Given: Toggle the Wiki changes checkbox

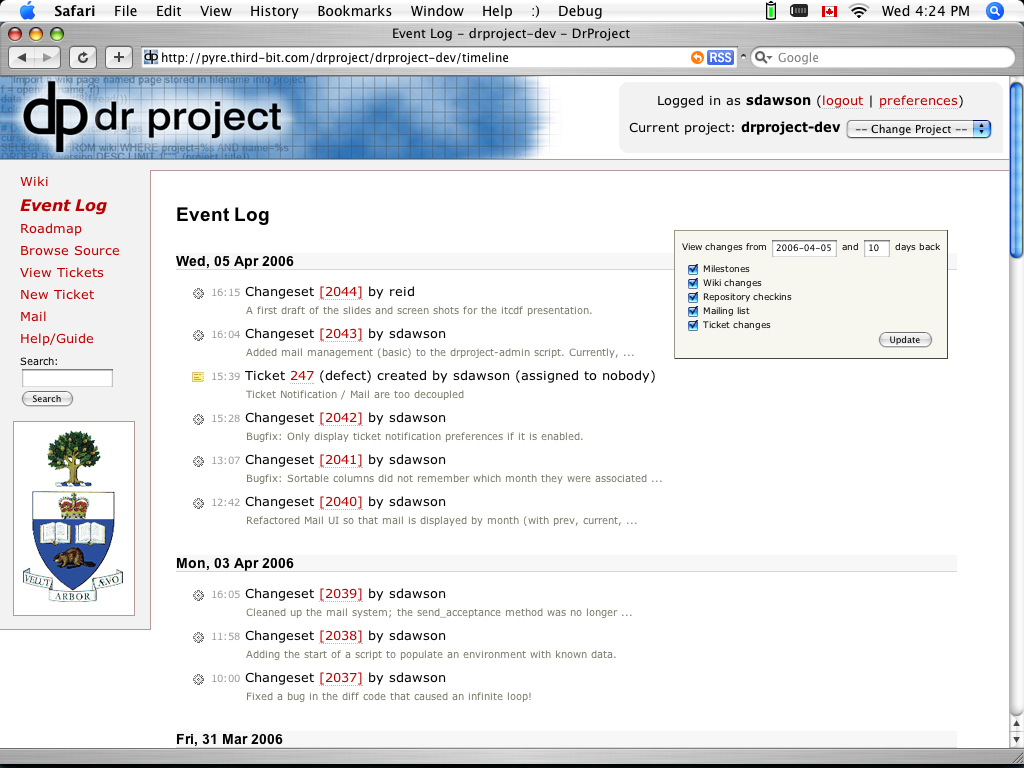Looking at the screenshot, I should coord(693,283).
